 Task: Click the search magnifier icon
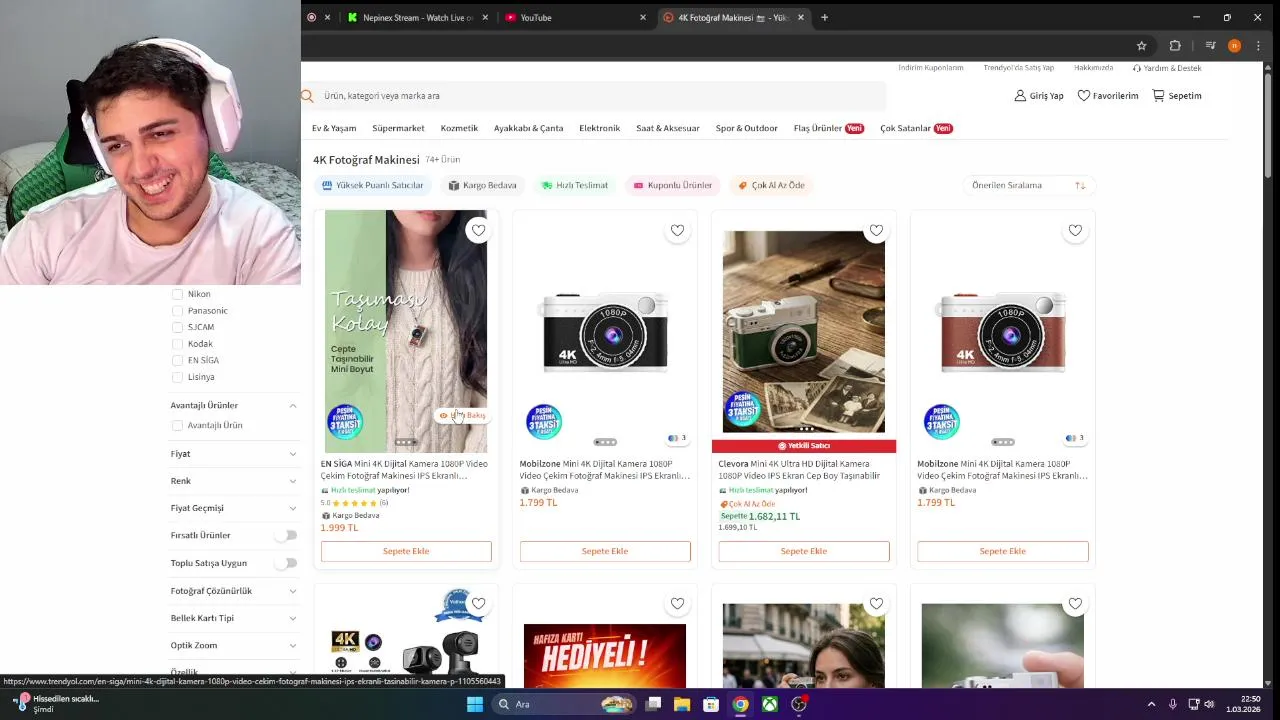pyautogui.click(x=308, y=96)
